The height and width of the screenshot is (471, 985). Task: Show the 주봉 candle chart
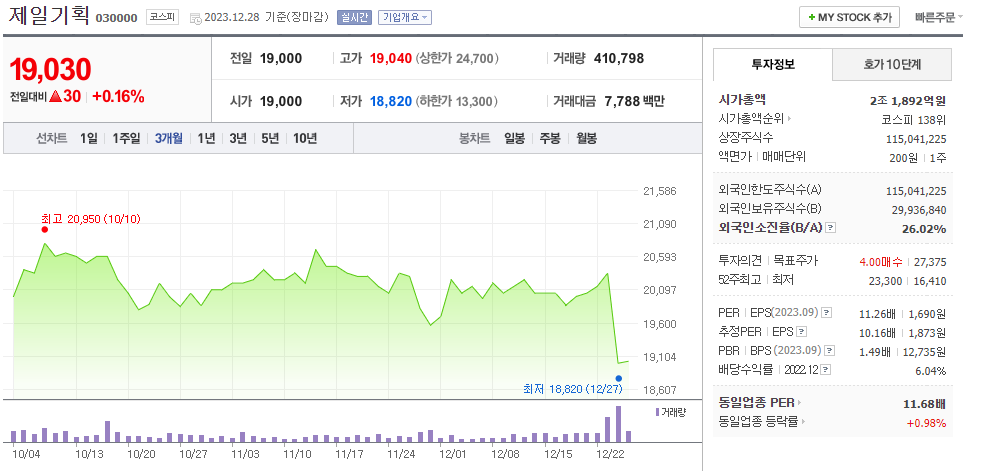550,138
